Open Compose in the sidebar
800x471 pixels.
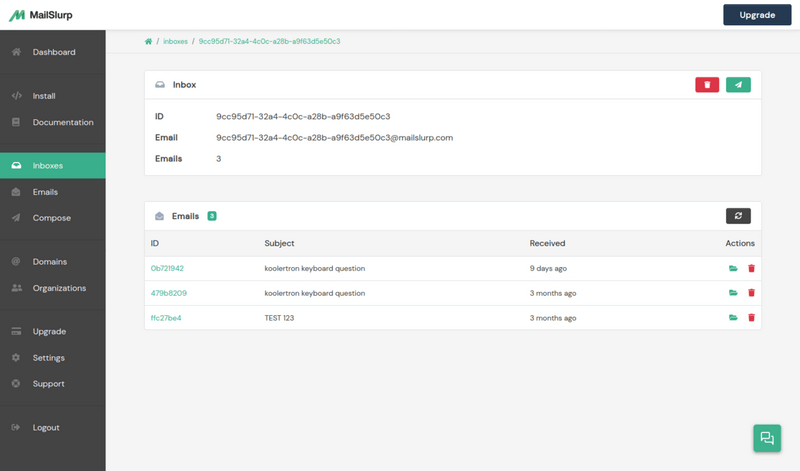pyautogui.click(x=53, y=218)
